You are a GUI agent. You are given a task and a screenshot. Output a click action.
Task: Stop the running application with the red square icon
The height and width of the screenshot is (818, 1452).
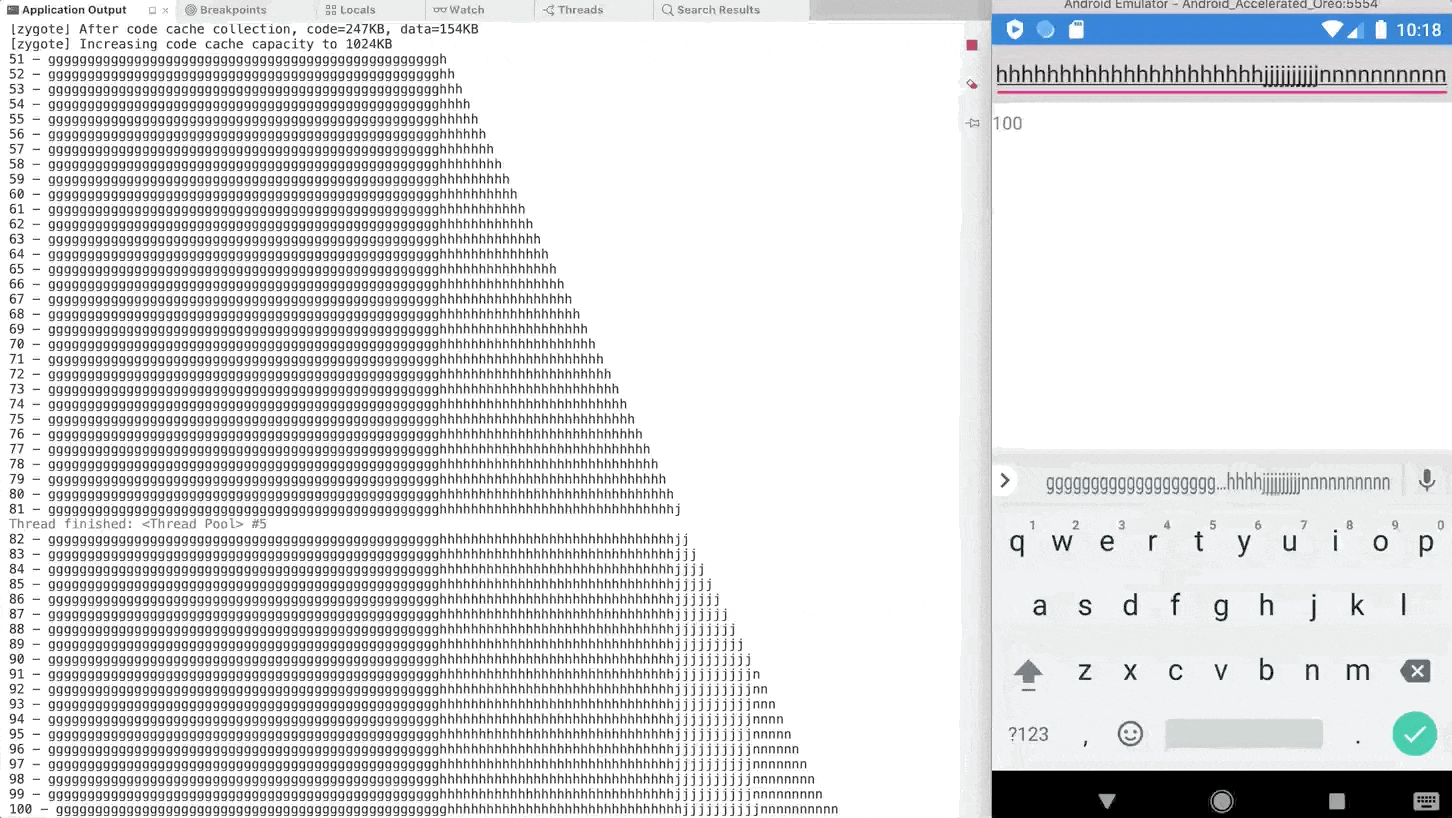[971, 45]
